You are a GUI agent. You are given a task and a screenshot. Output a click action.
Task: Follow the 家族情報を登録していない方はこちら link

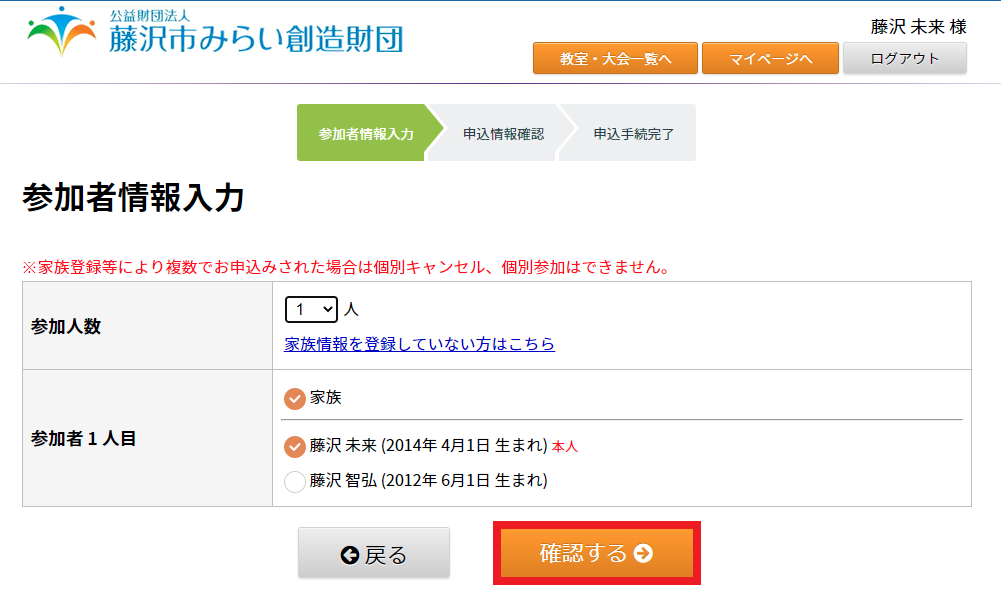click(419, 344)
